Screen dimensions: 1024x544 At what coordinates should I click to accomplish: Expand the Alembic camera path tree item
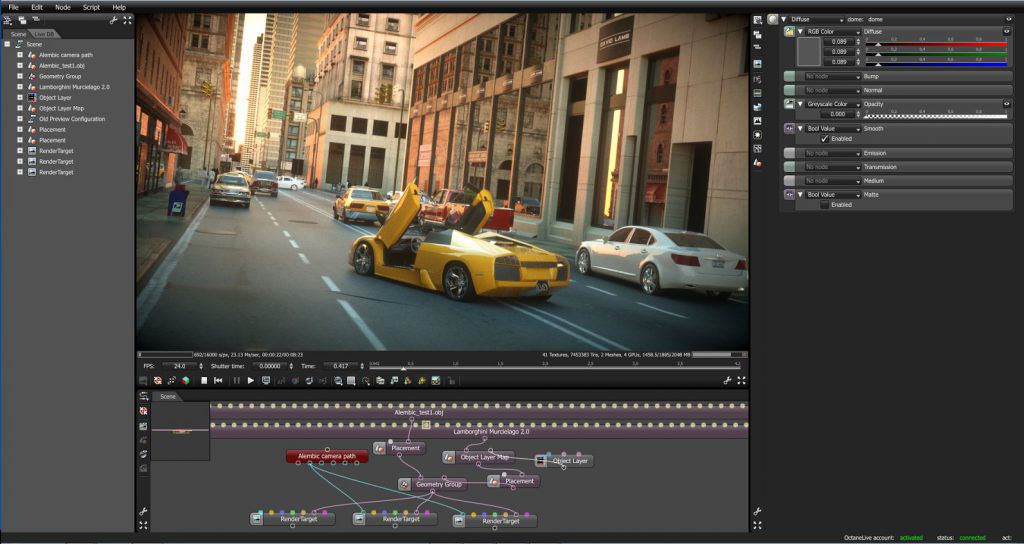click(x=20, y=55)
